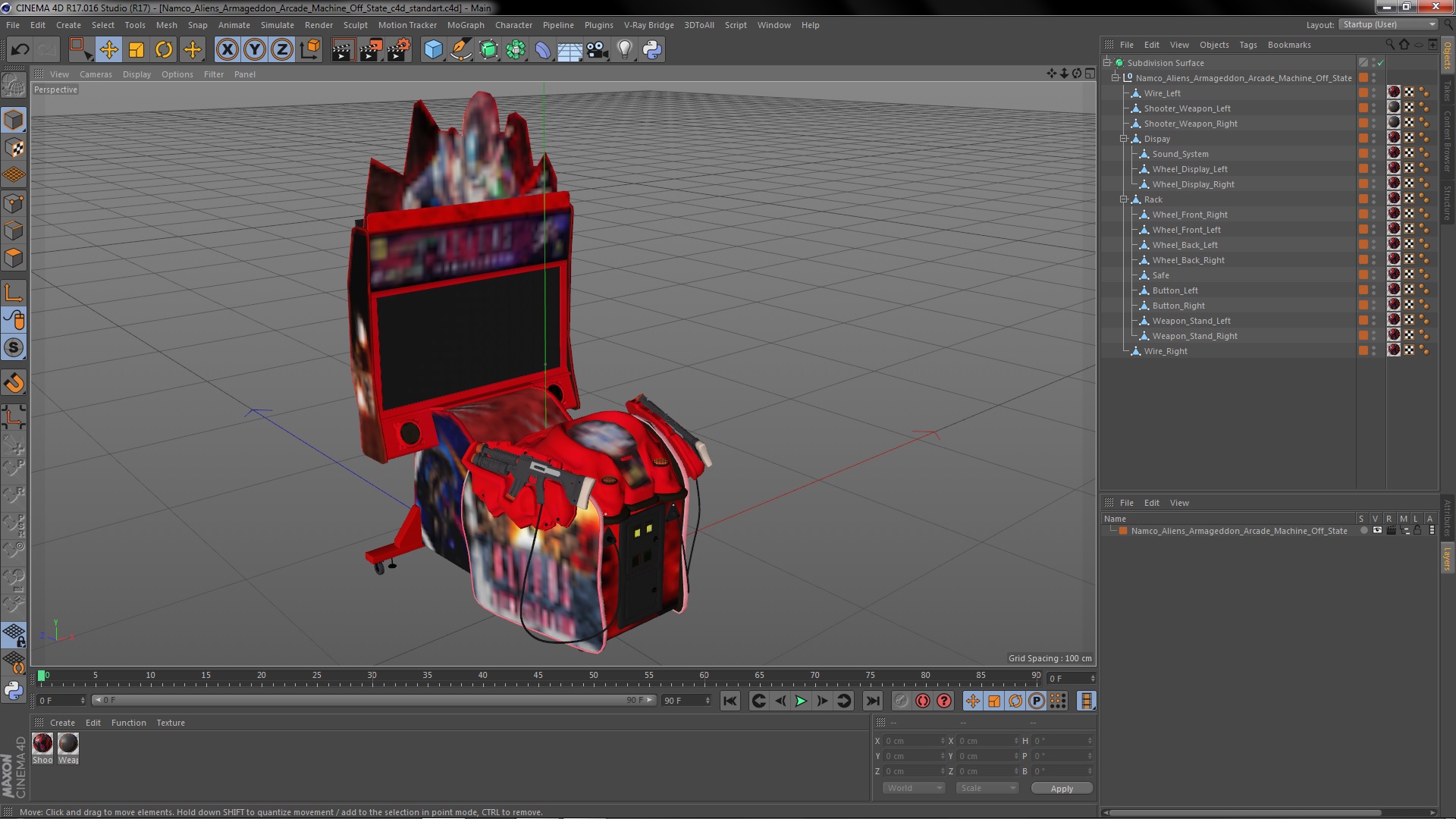Open the V-Ray Bridge menu

point(648,25)
